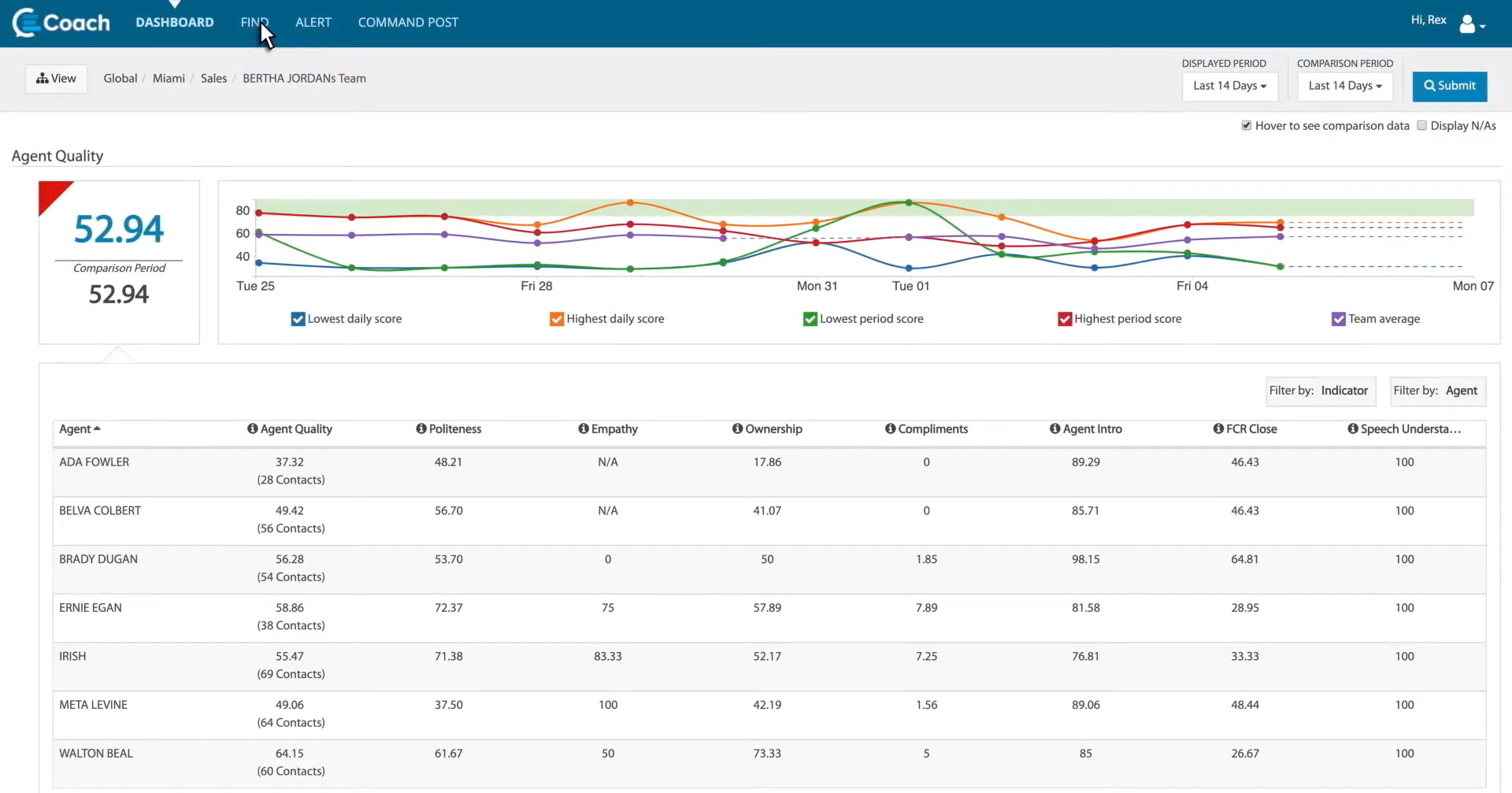The width and height of the screenshot is (1512, 793).
Task: Click the Agent Intro info icon
Action: pyautogui.click(x=1054, y=428)
